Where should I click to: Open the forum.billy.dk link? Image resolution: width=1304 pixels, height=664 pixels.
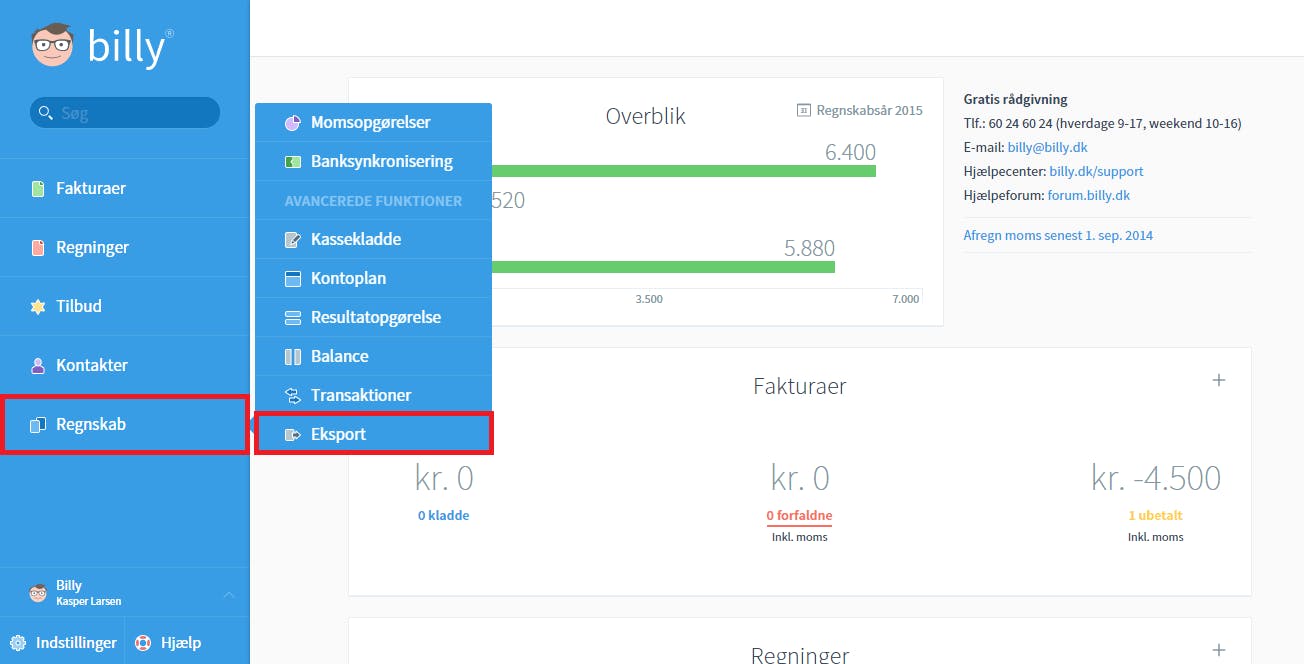1089,196
